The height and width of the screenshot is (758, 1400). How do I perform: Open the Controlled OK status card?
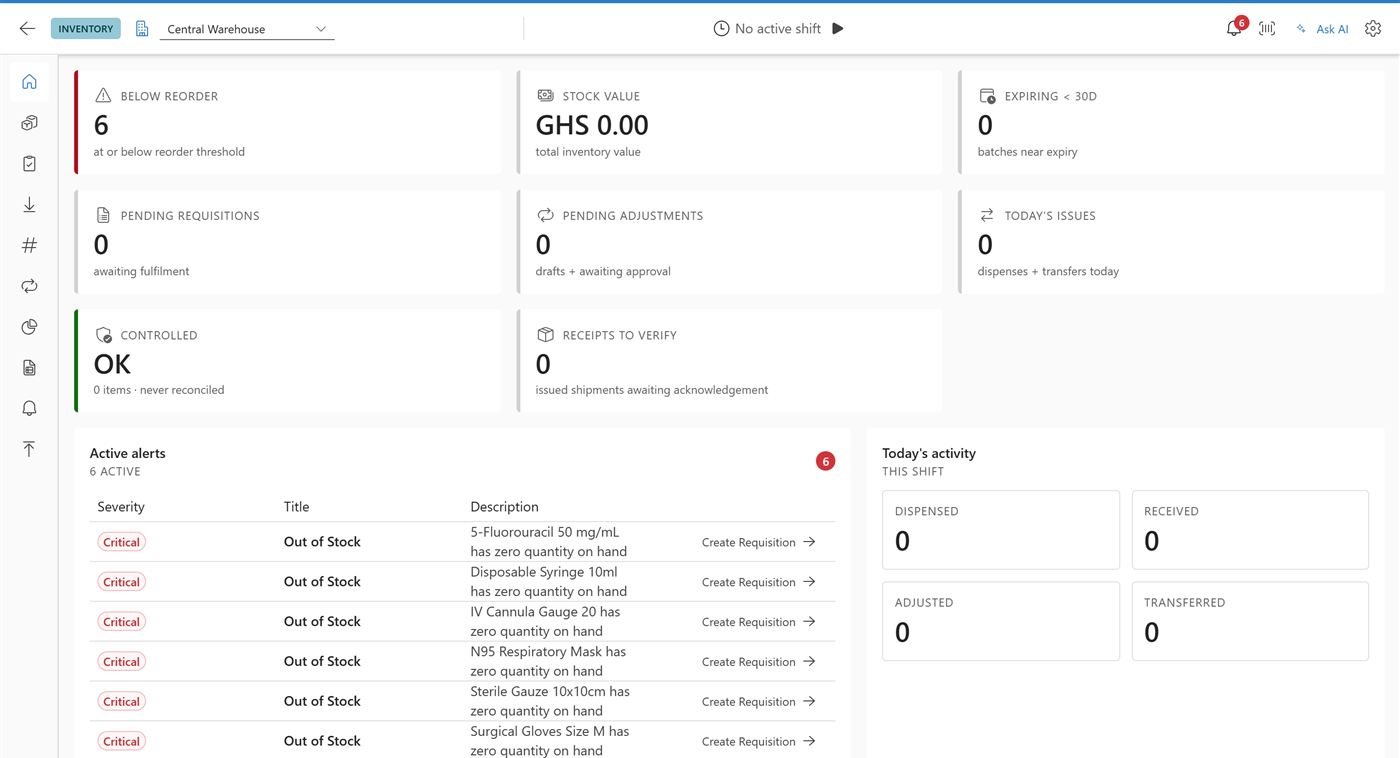pos(288,361)
